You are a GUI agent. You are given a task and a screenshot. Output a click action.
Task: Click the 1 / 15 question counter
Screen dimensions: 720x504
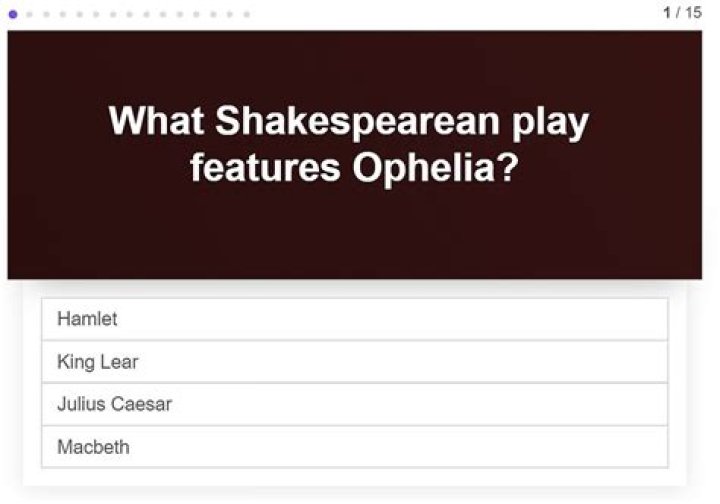[x=682, y=13]
